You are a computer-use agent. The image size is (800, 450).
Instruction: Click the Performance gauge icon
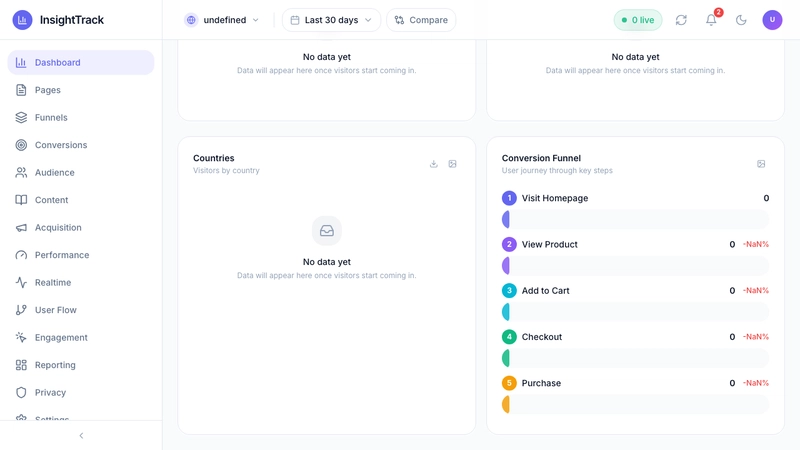tap(21, 255)
